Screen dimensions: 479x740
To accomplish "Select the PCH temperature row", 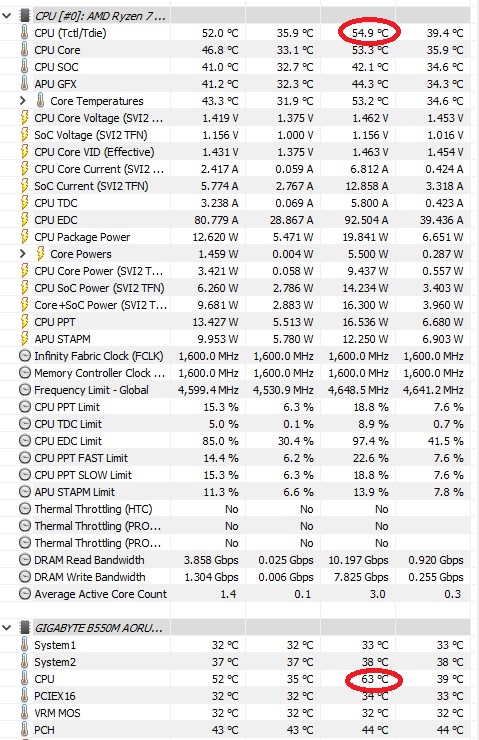I will point(235,730).
